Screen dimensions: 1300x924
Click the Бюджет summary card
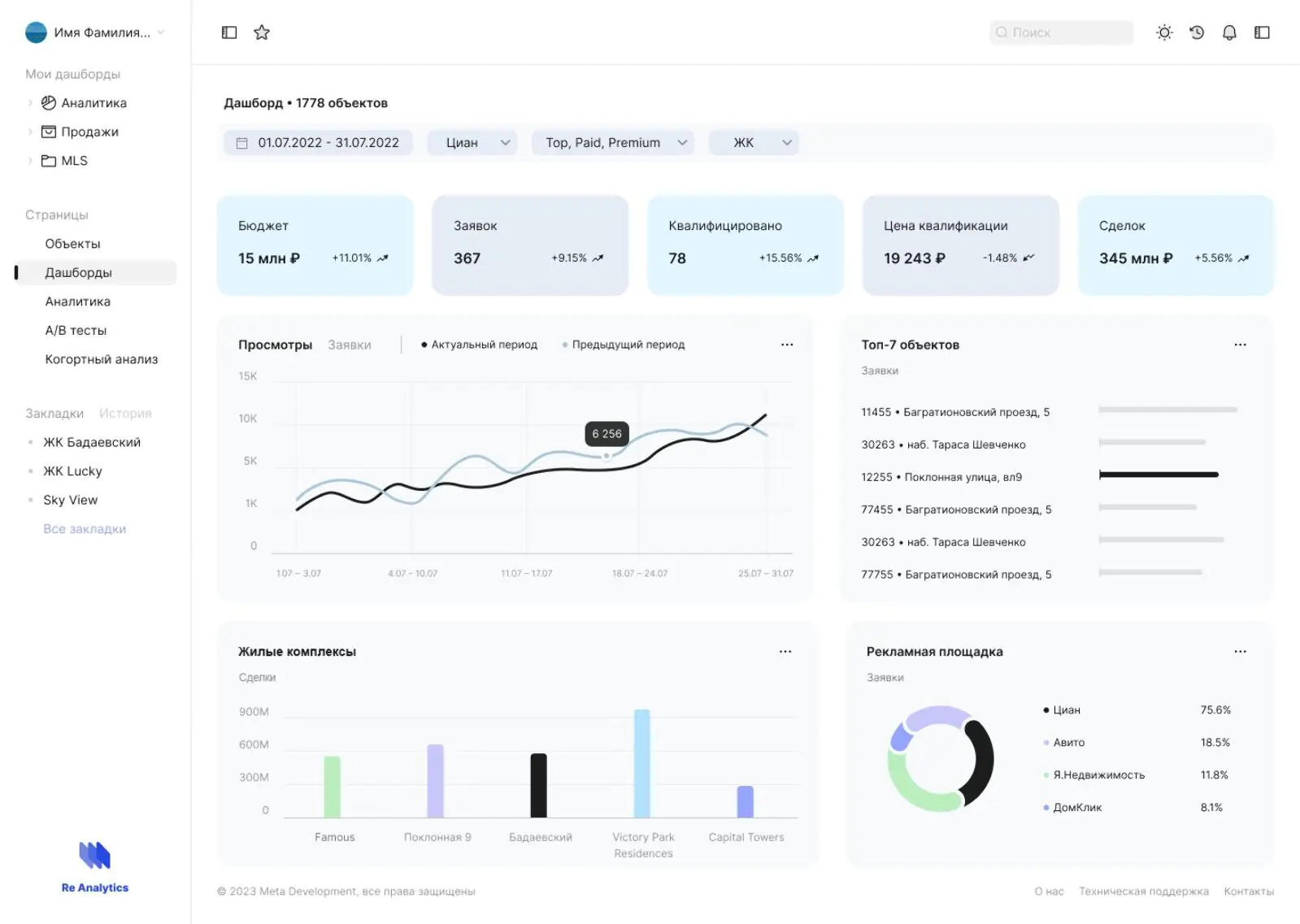[315, 245]
